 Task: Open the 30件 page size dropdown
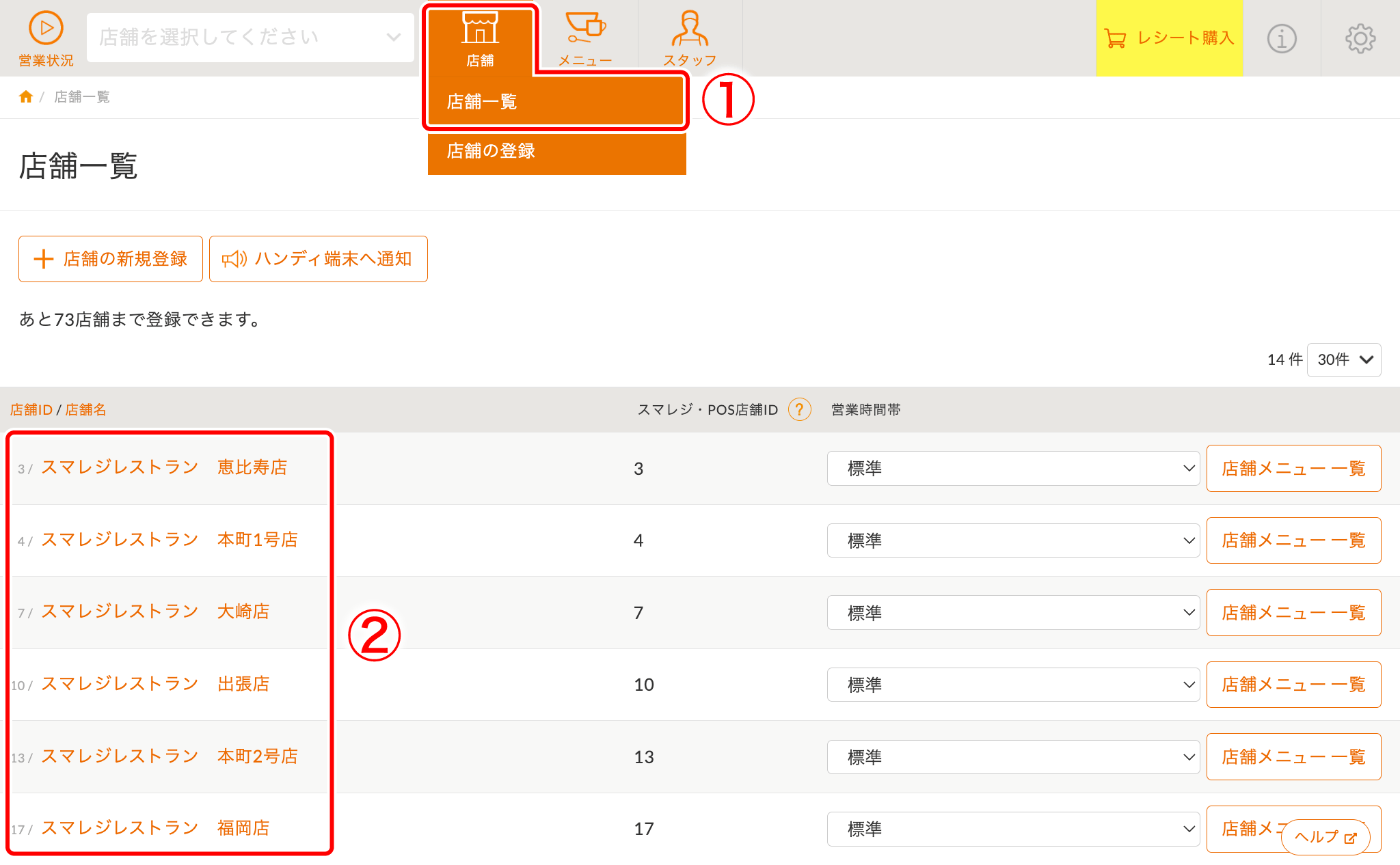(x=1343, y=360)
